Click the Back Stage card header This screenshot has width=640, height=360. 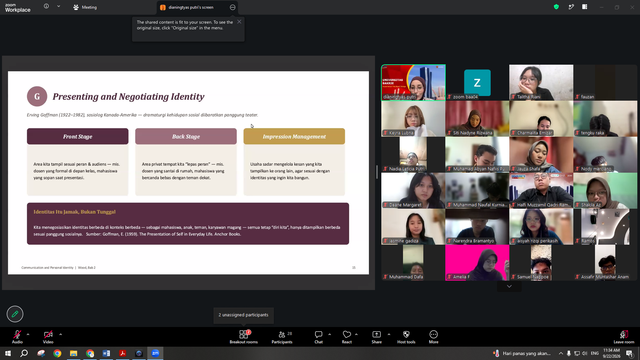pos(186,136)
